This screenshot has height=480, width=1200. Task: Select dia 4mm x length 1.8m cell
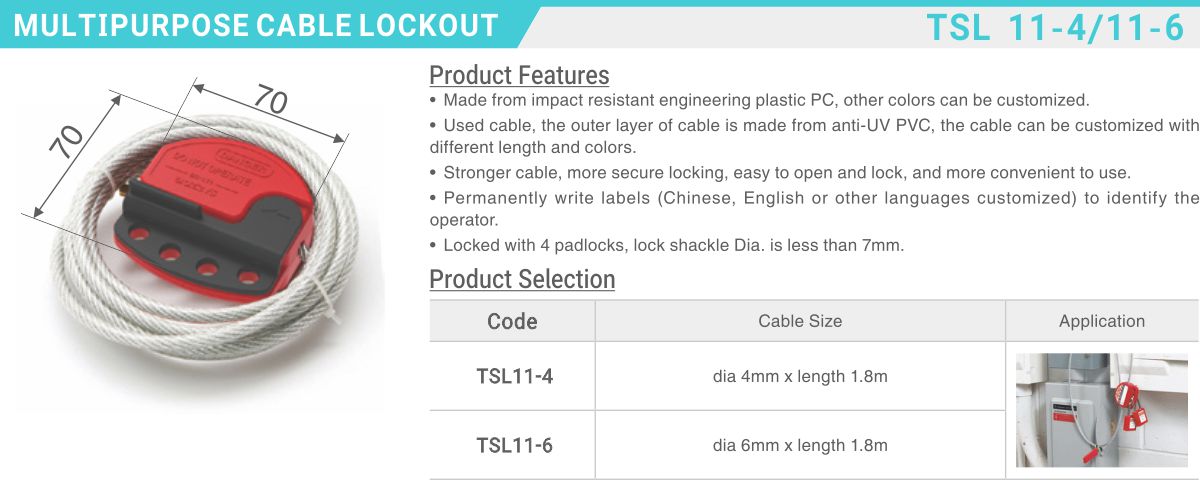800,377
